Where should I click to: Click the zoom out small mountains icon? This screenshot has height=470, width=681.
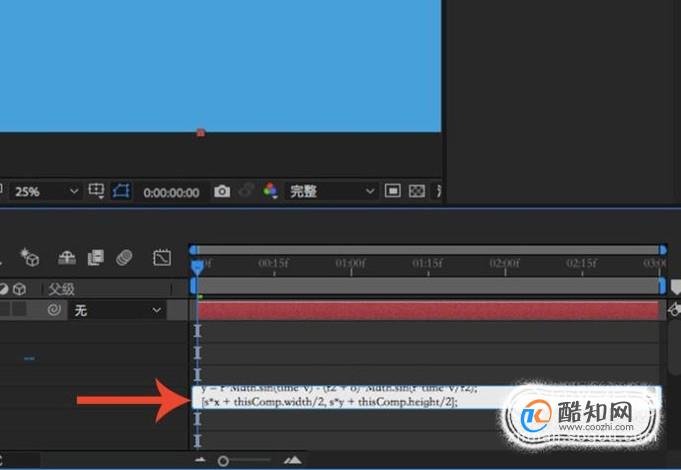coord(200,460)
